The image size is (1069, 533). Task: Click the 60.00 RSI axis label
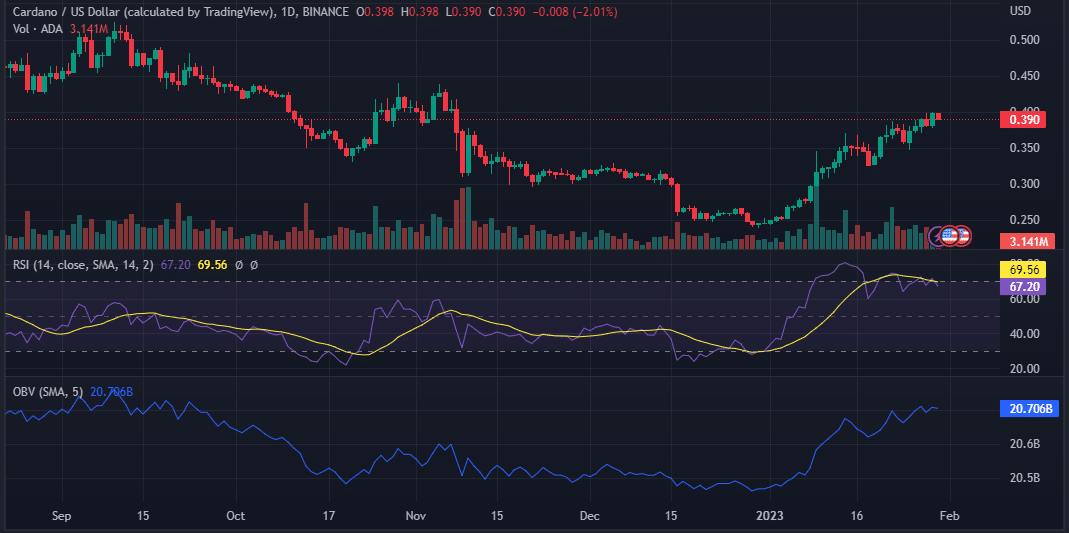click(1023, 299)
